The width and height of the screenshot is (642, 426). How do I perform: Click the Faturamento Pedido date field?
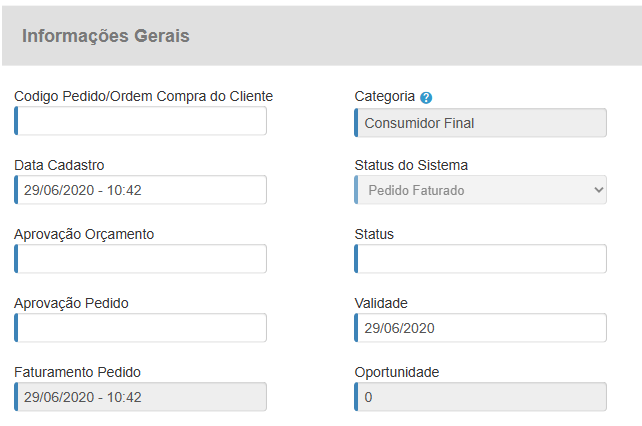click(141, 397)
